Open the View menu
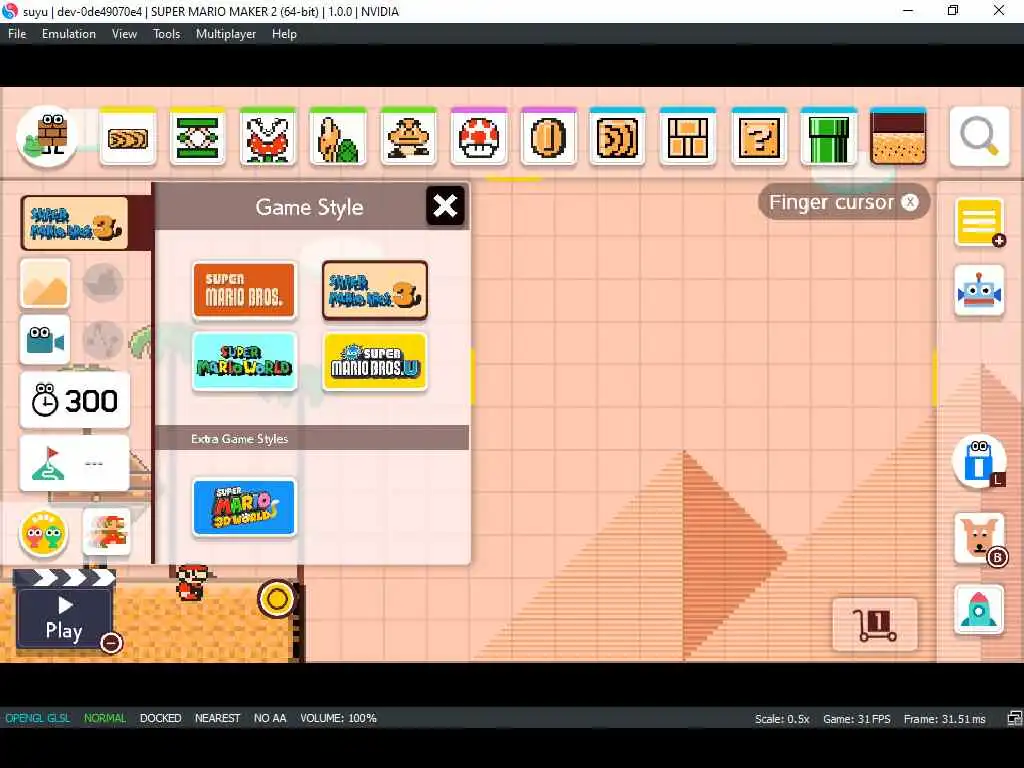1024x768 pixels. click(x=124, y=34)
